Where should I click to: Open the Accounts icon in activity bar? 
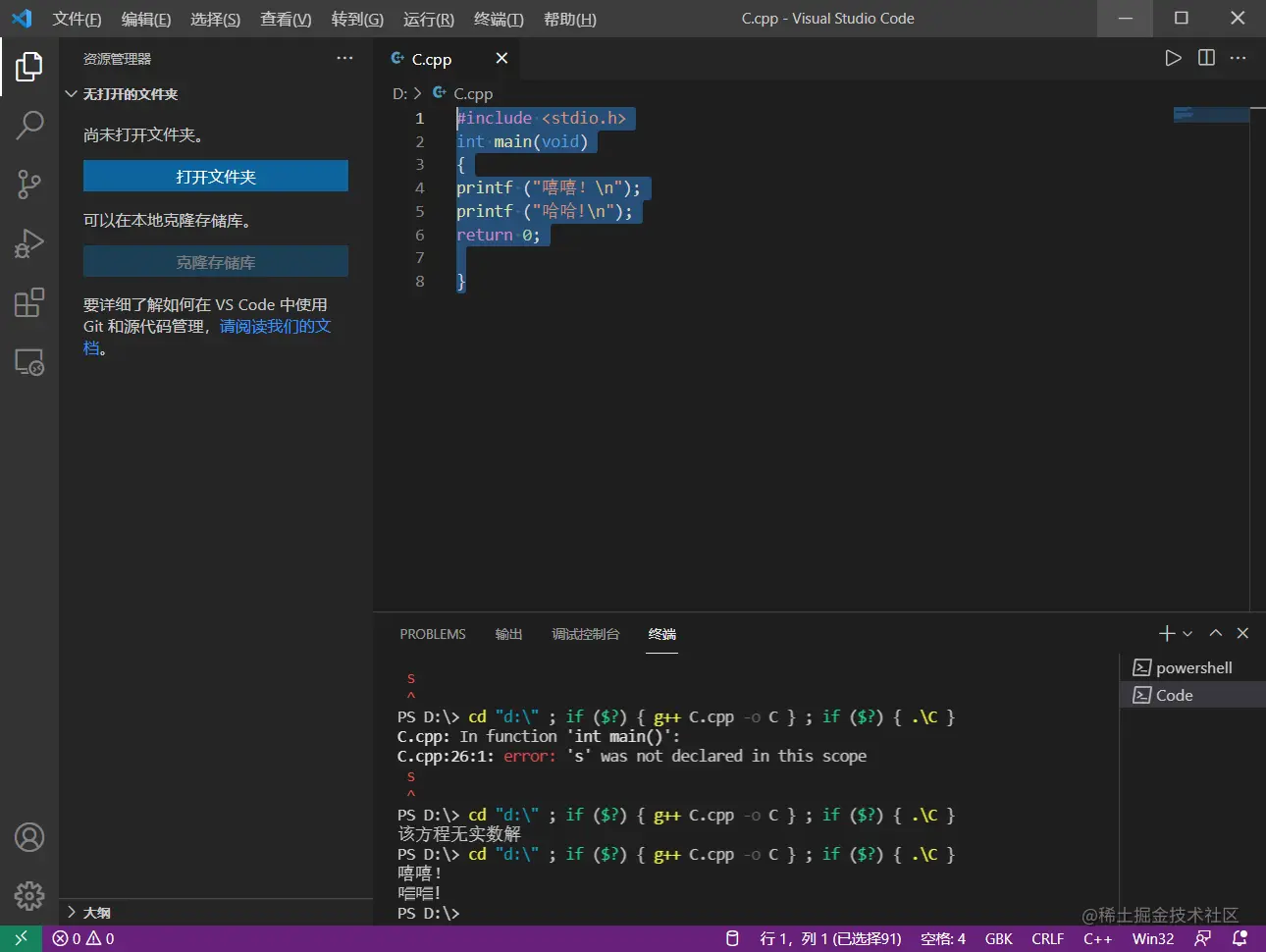29,837
